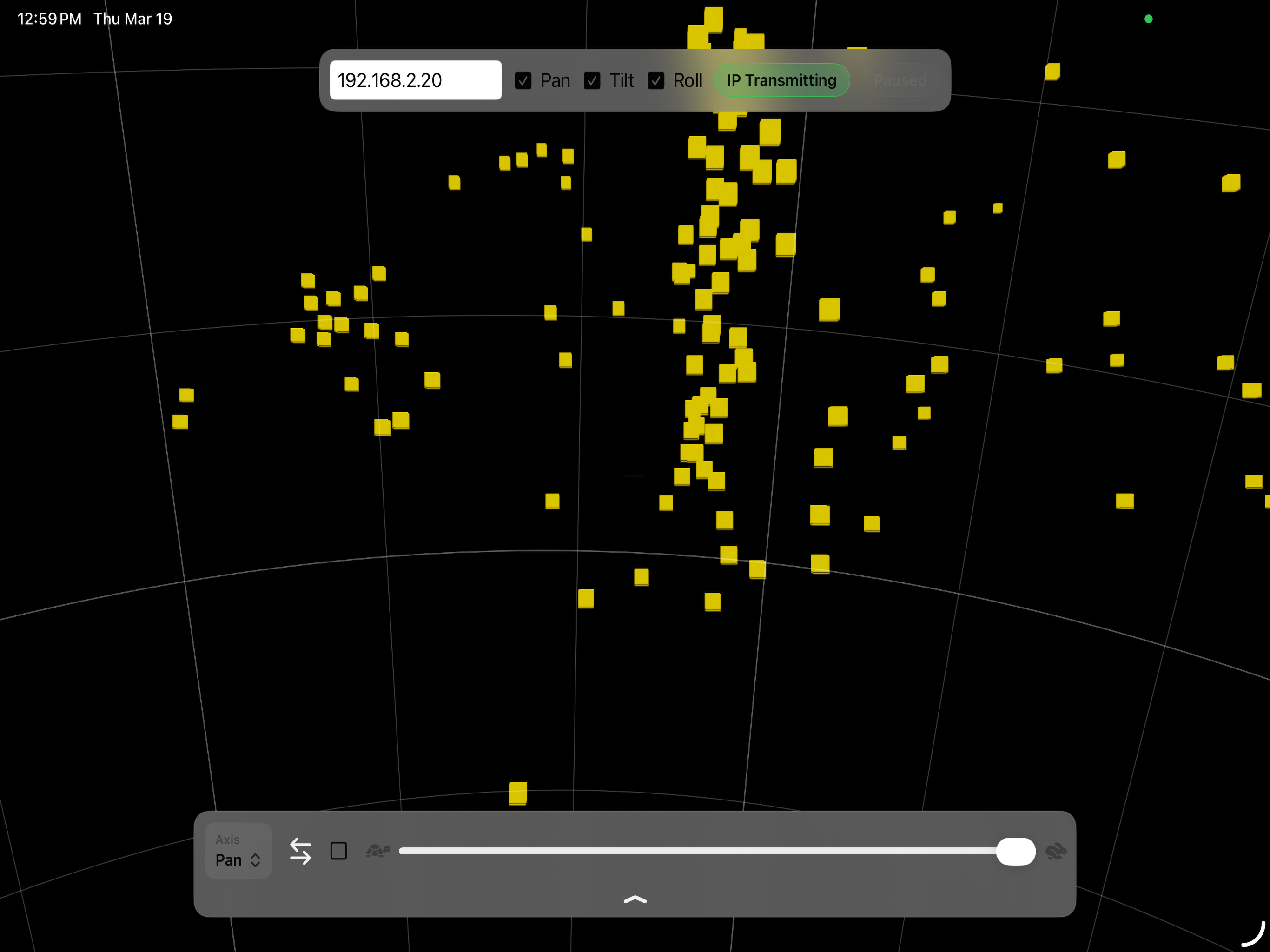Click the speed slider thumb
This screenshot has width=1270, height=952.
[1016, 851]
